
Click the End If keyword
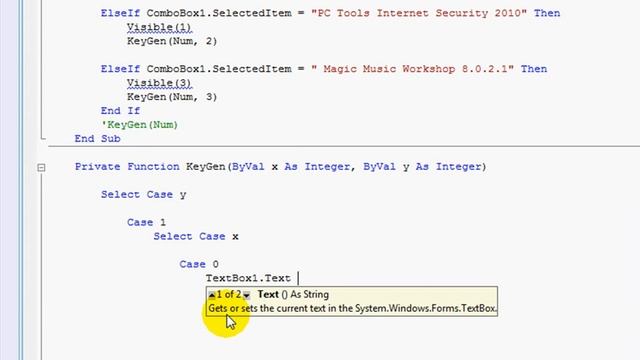click(120, 111)
